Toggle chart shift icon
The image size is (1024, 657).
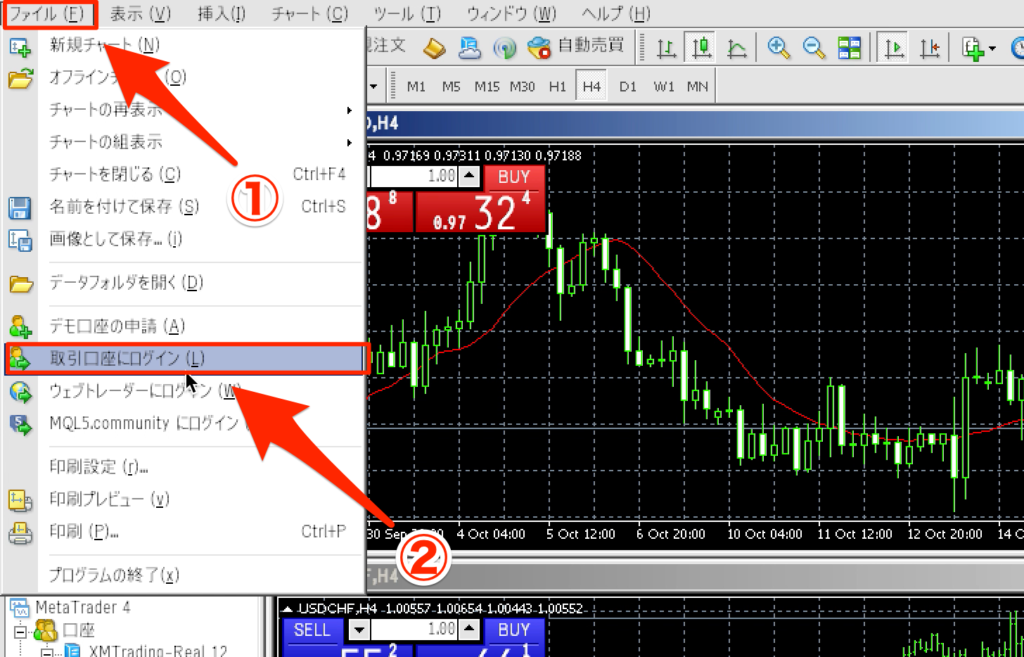930,47
